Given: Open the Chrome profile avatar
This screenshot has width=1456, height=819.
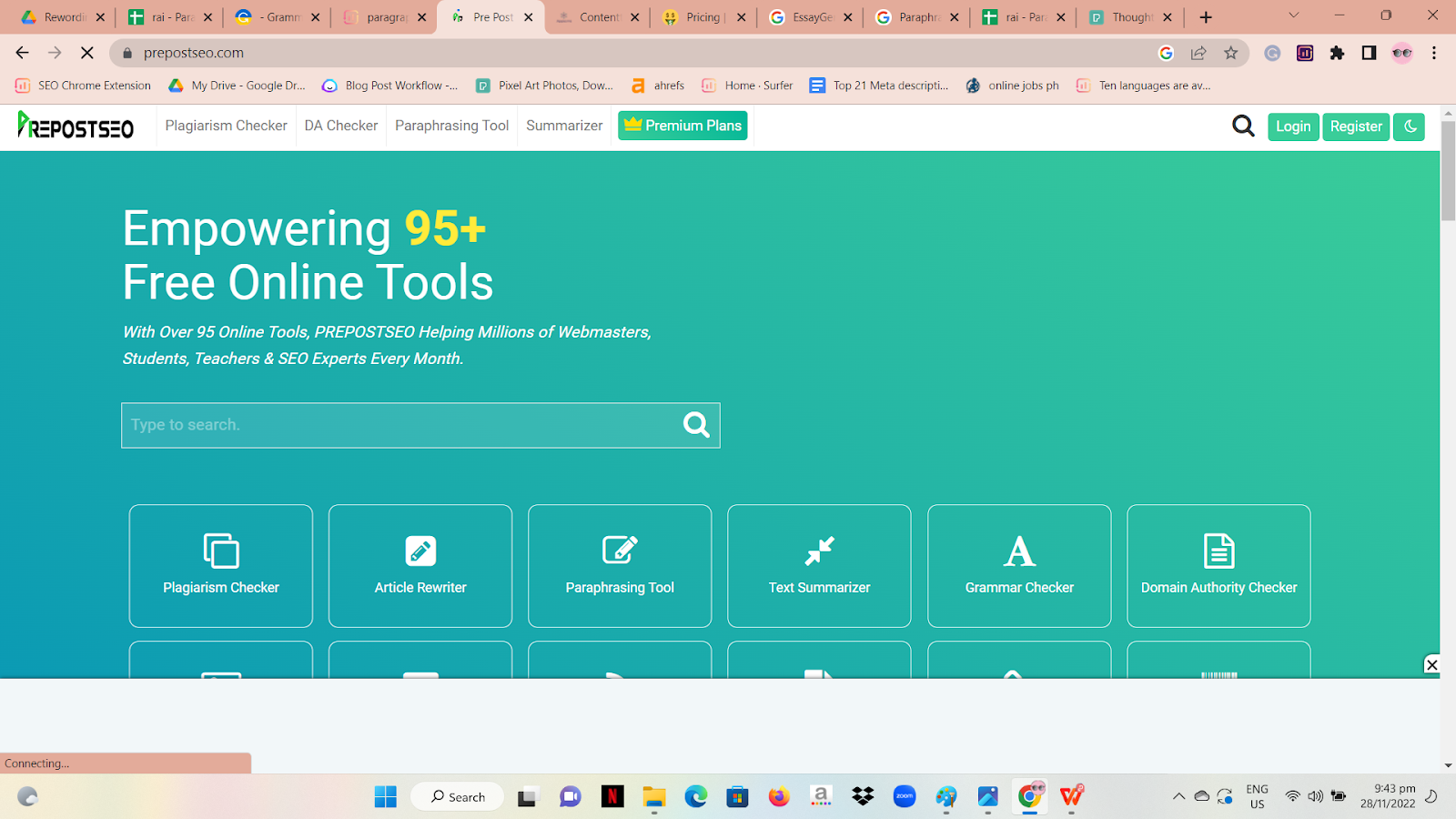Looking at the screenshot, I should coord(1401,53).
